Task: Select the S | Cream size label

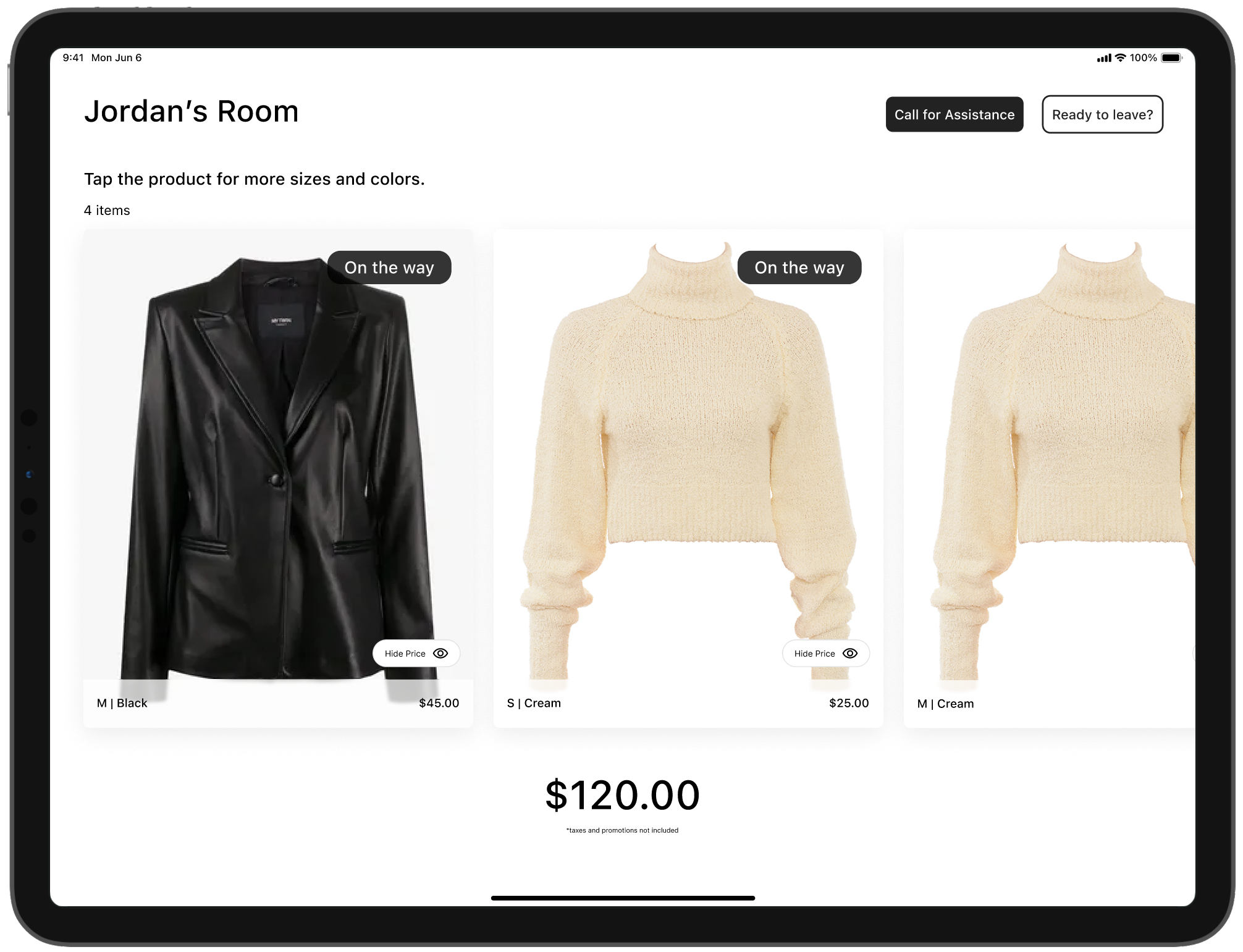Action: (x=534, y=703)
